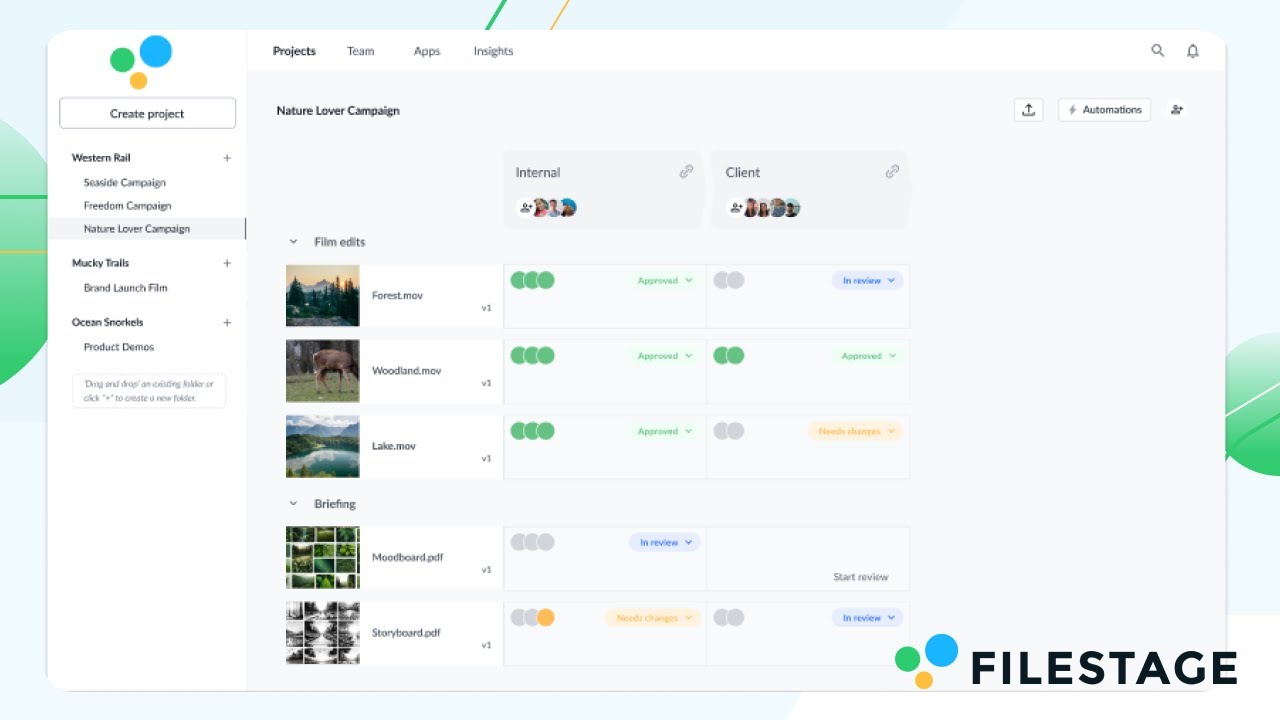
Task: Click Internal reviewer avatars for Forest.mov
Action: (532, 280)
